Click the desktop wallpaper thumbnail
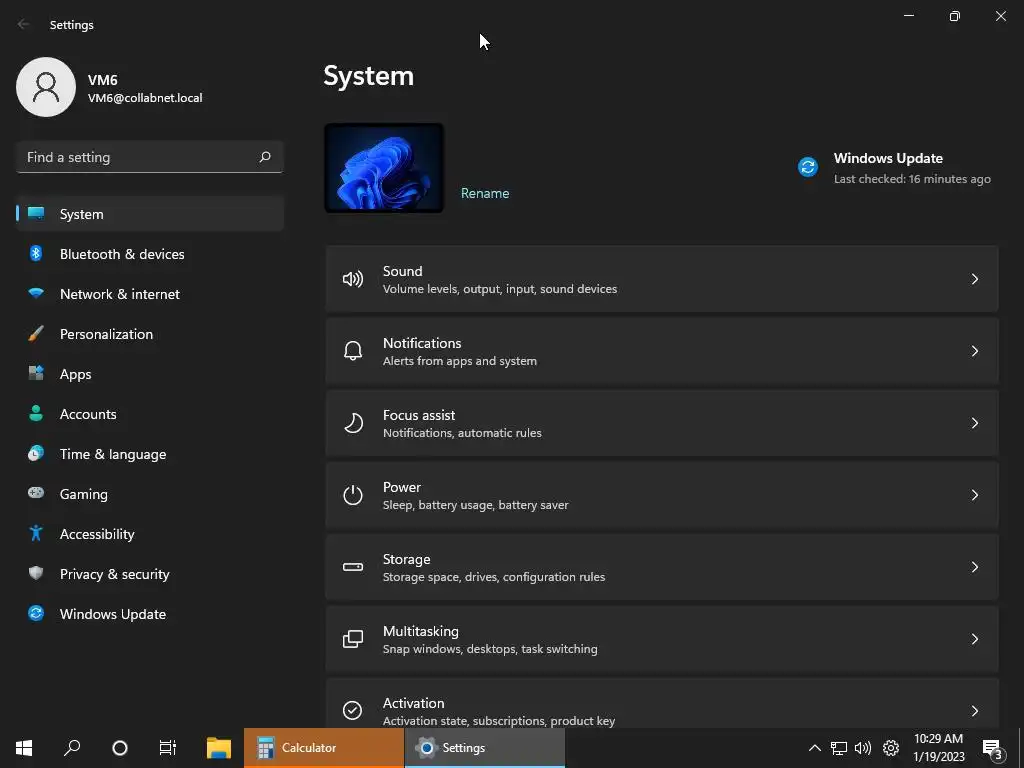 tap(384, 168)
